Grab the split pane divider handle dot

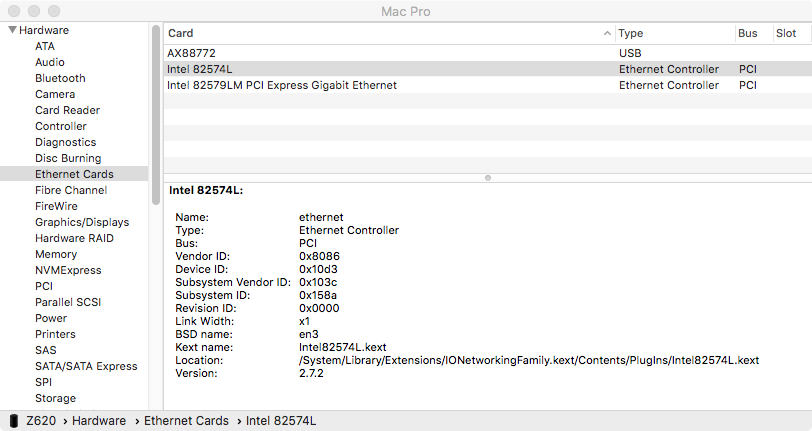(488, 178)
